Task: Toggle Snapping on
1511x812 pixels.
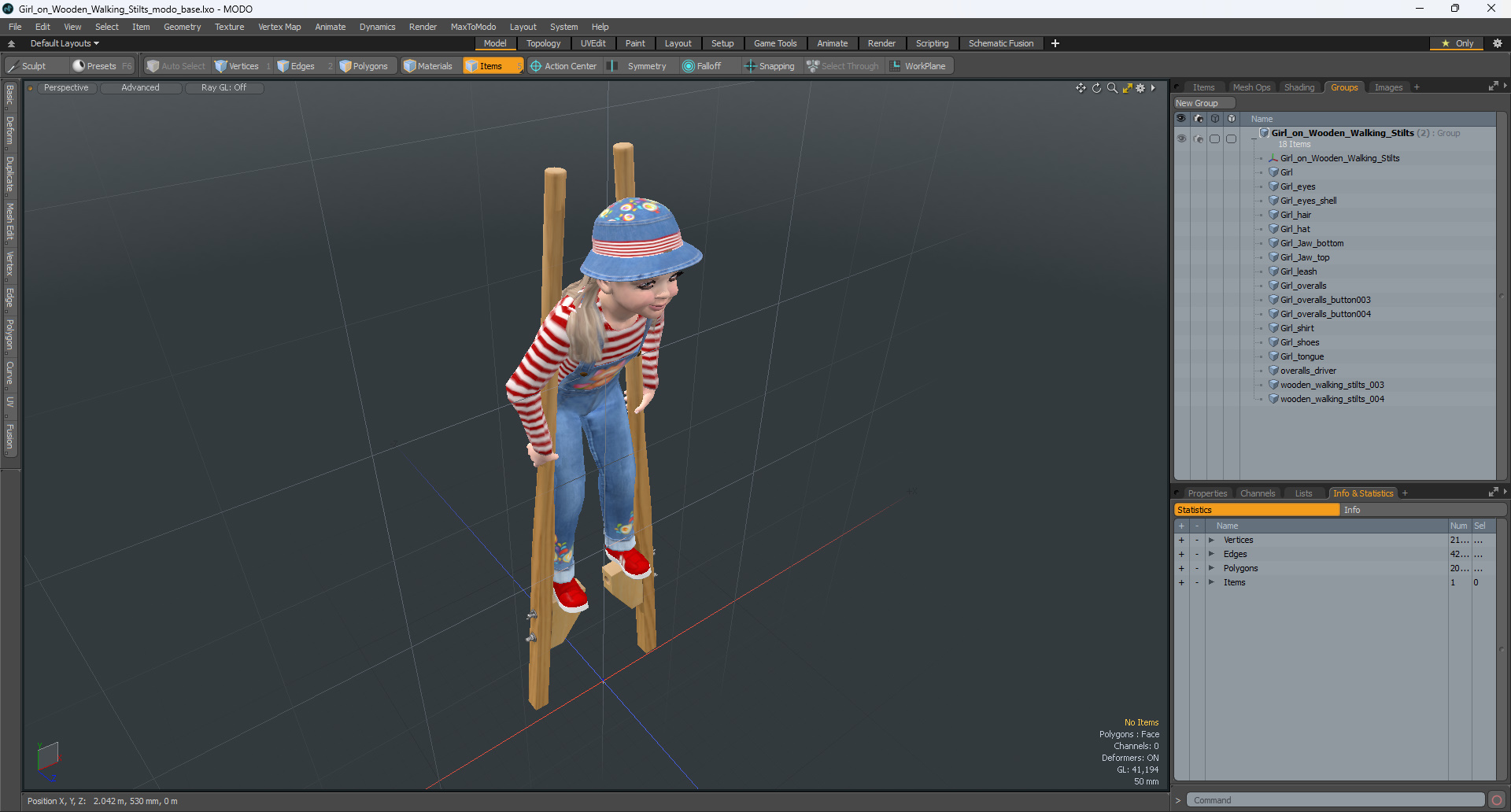Action: [770, 66]
